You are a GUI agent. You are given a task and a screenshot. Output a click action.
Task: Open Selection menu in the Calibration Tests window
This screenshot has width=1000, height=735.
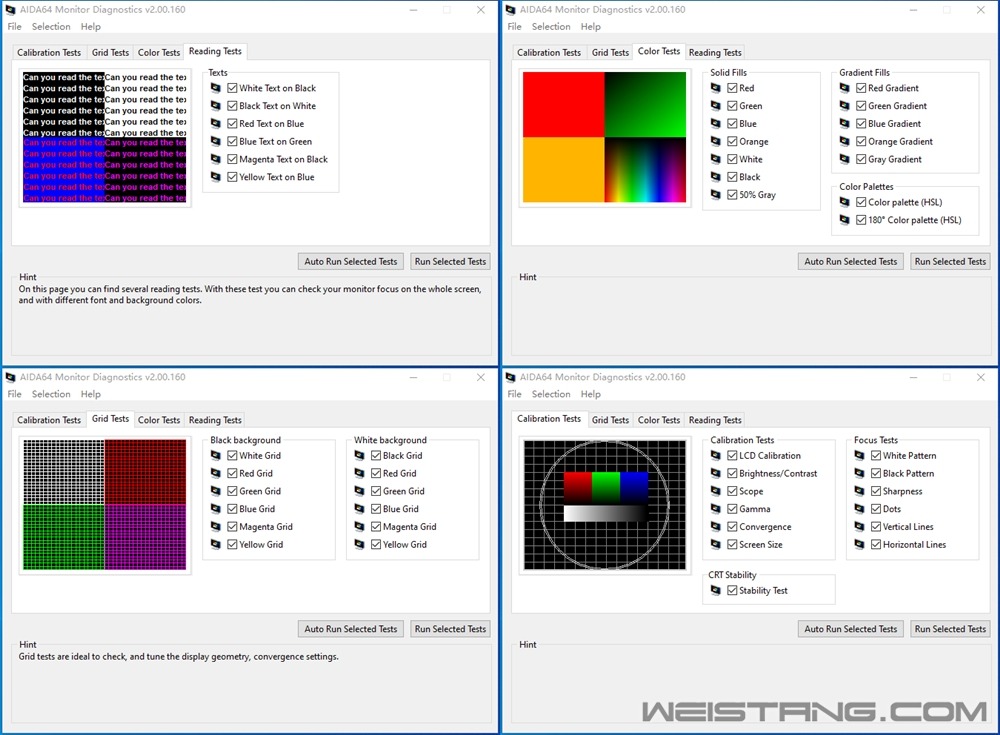click(x=551, y=394)
